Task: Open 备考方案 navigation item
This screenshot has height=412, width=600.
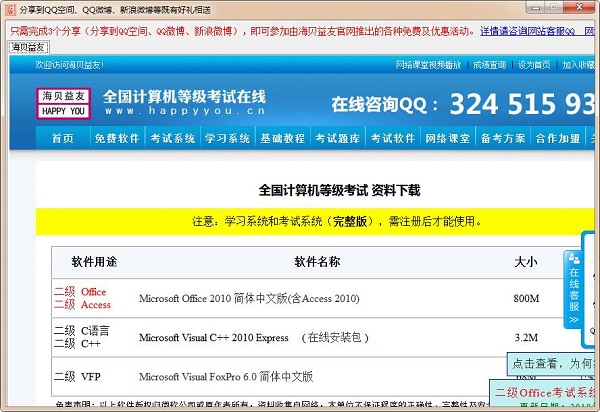Action: (503, 138)
